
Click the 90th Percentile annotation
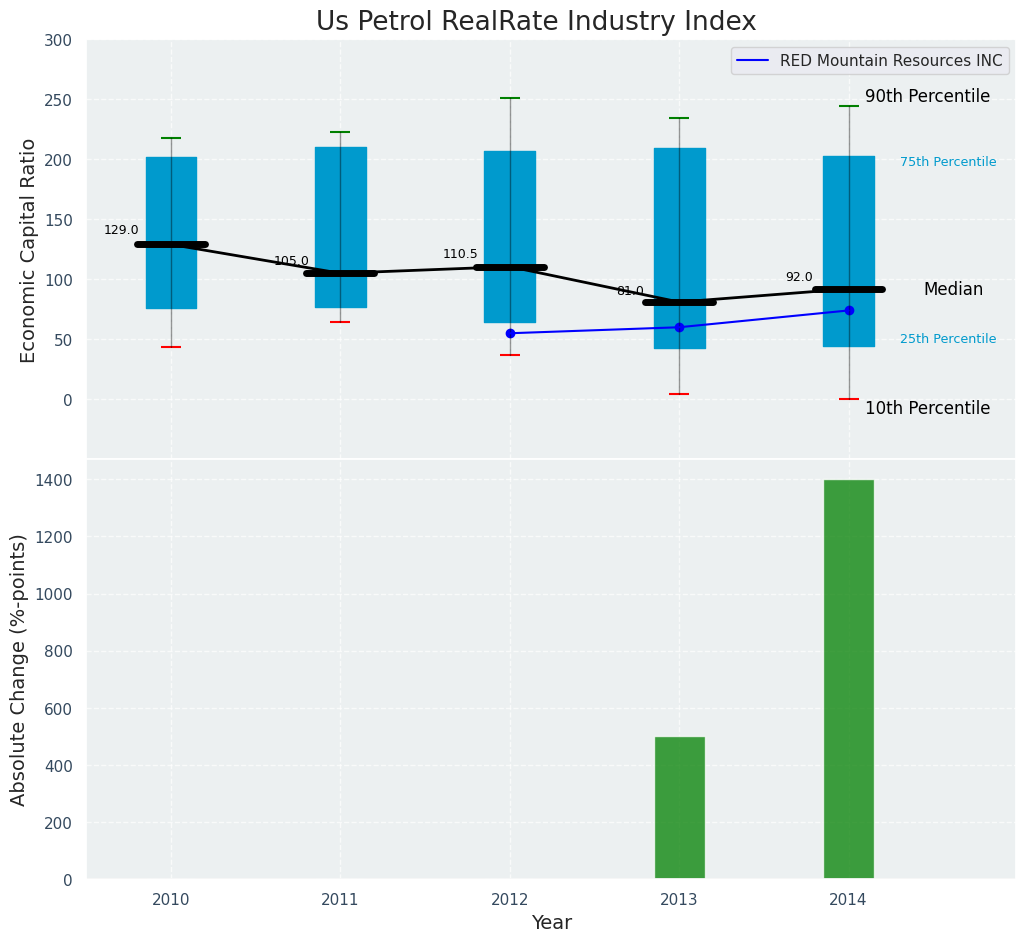point(927,97)
